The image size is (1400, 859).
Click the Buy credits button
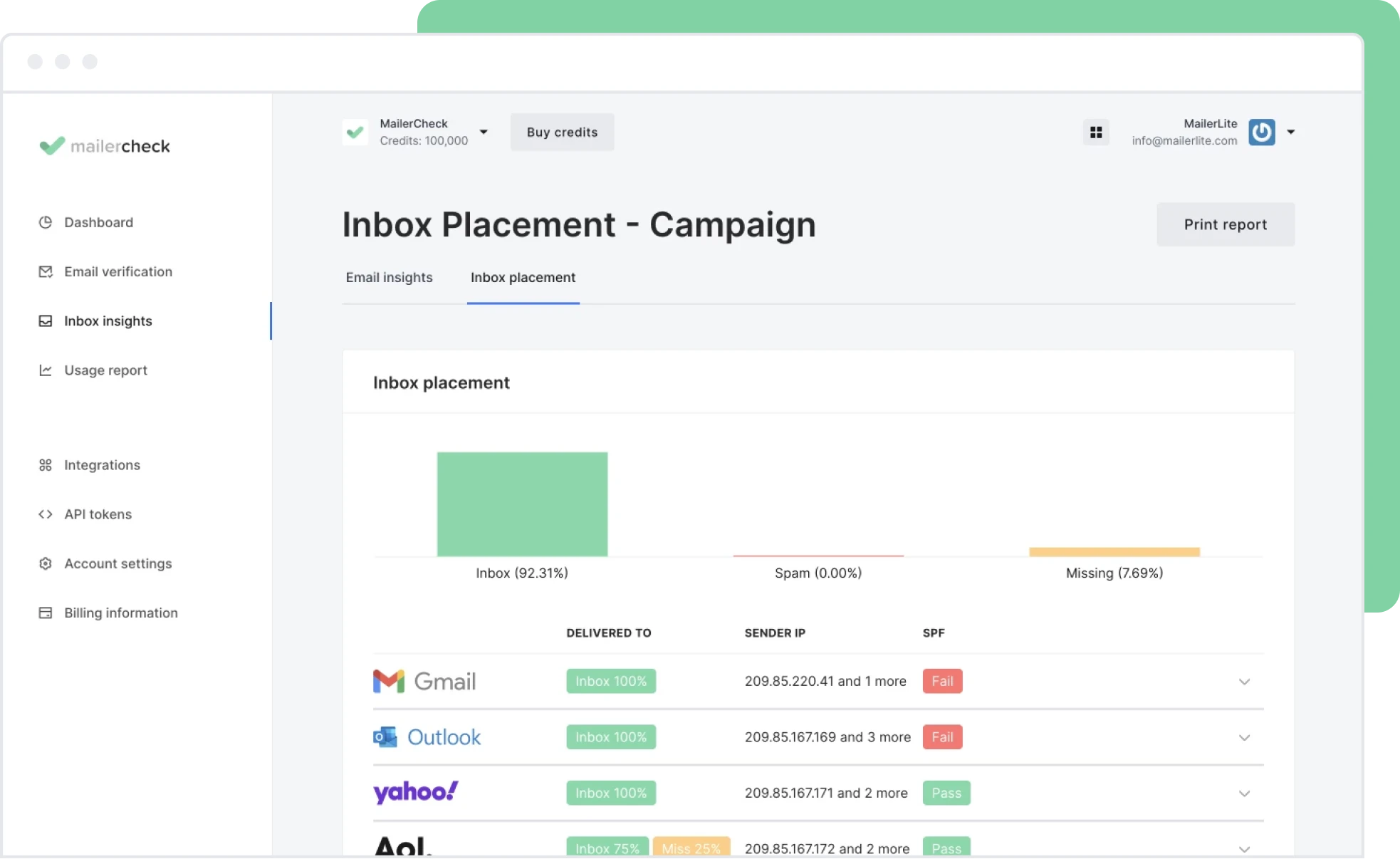coord(562,132)
